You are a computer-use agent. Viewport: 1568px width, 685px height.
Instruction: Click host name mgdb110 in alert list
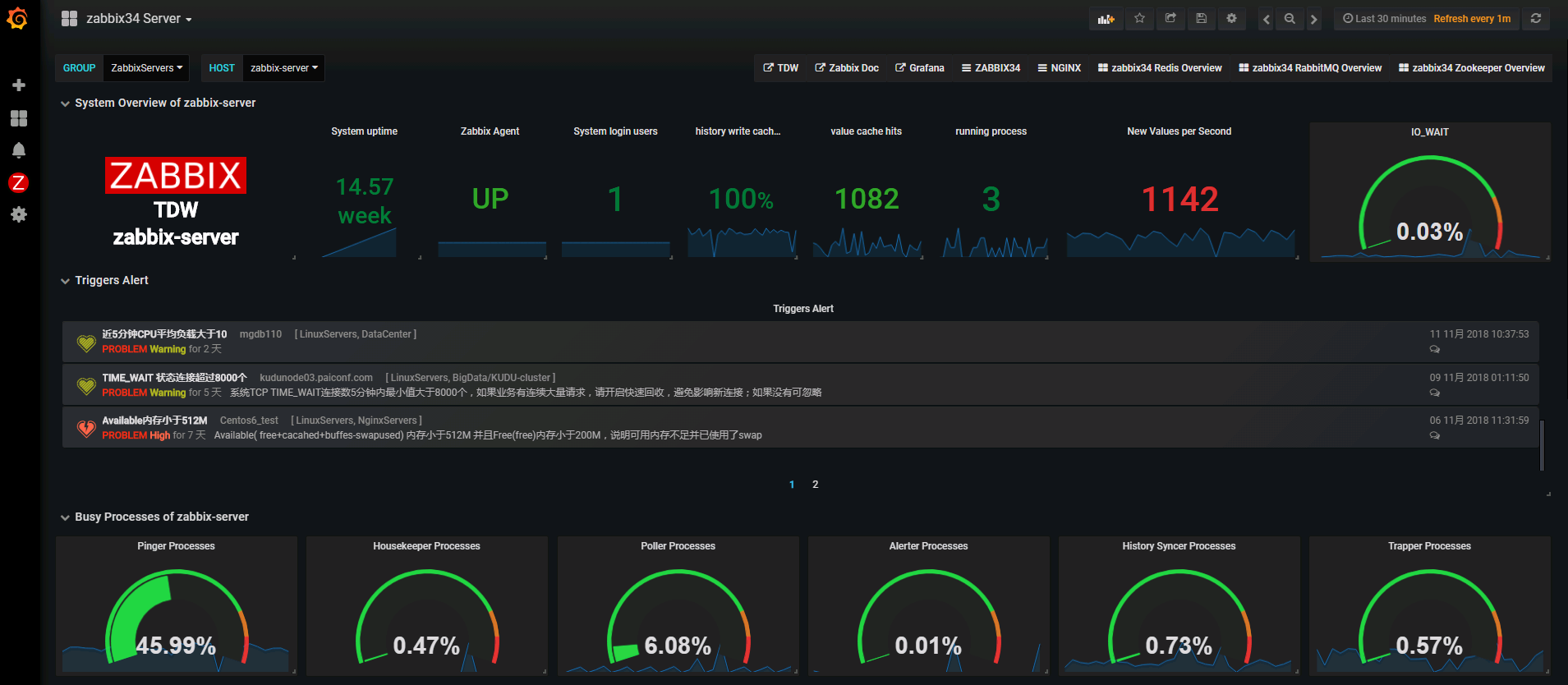tap(260, 334)
